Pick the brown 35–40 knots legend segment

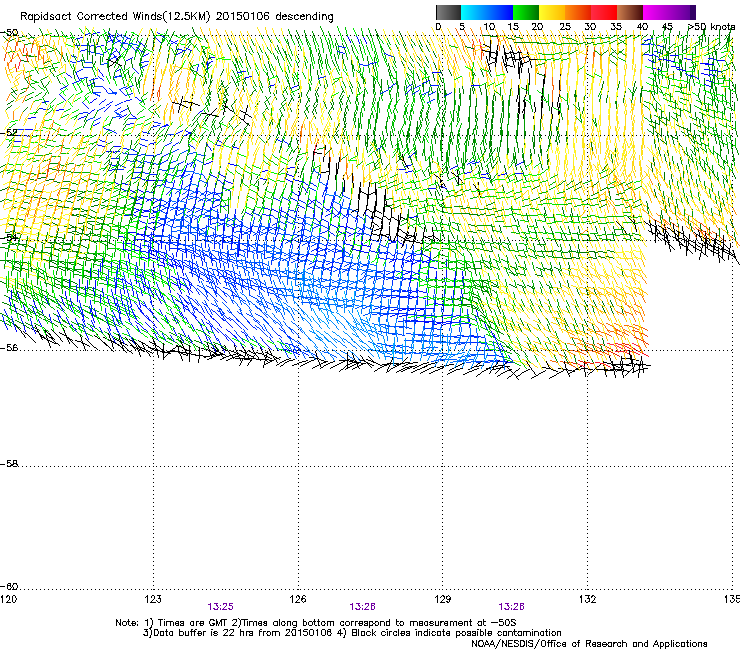click(630, 12)
